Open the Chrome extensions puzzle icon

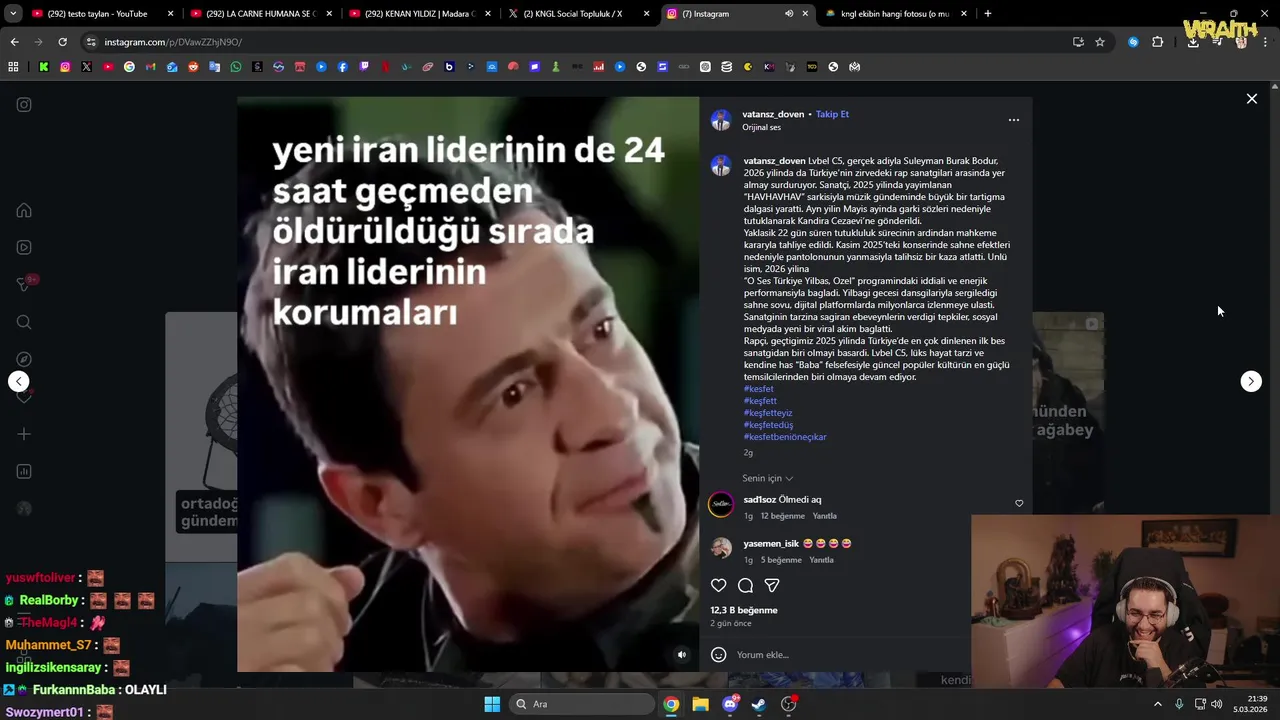pyautogui.click(x=1158, y=42)
